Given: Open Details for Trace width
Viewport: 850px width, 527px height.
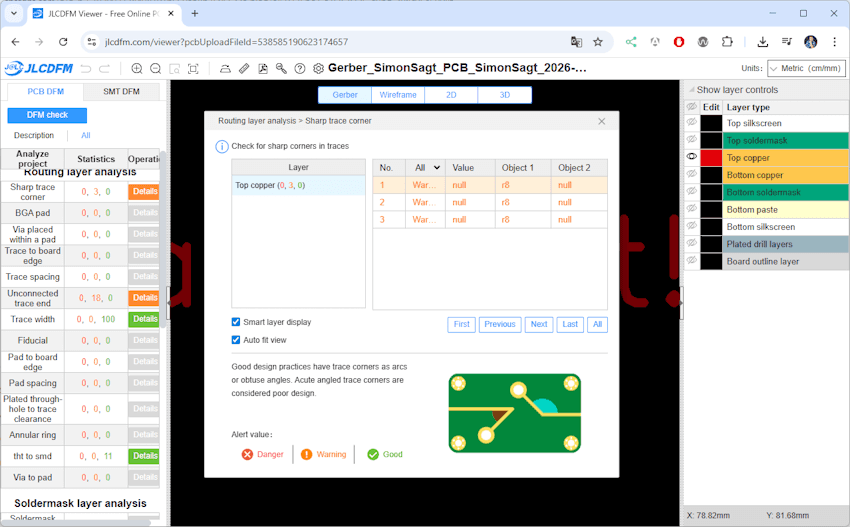Looking at the screenshot, I should coord(144,319).
